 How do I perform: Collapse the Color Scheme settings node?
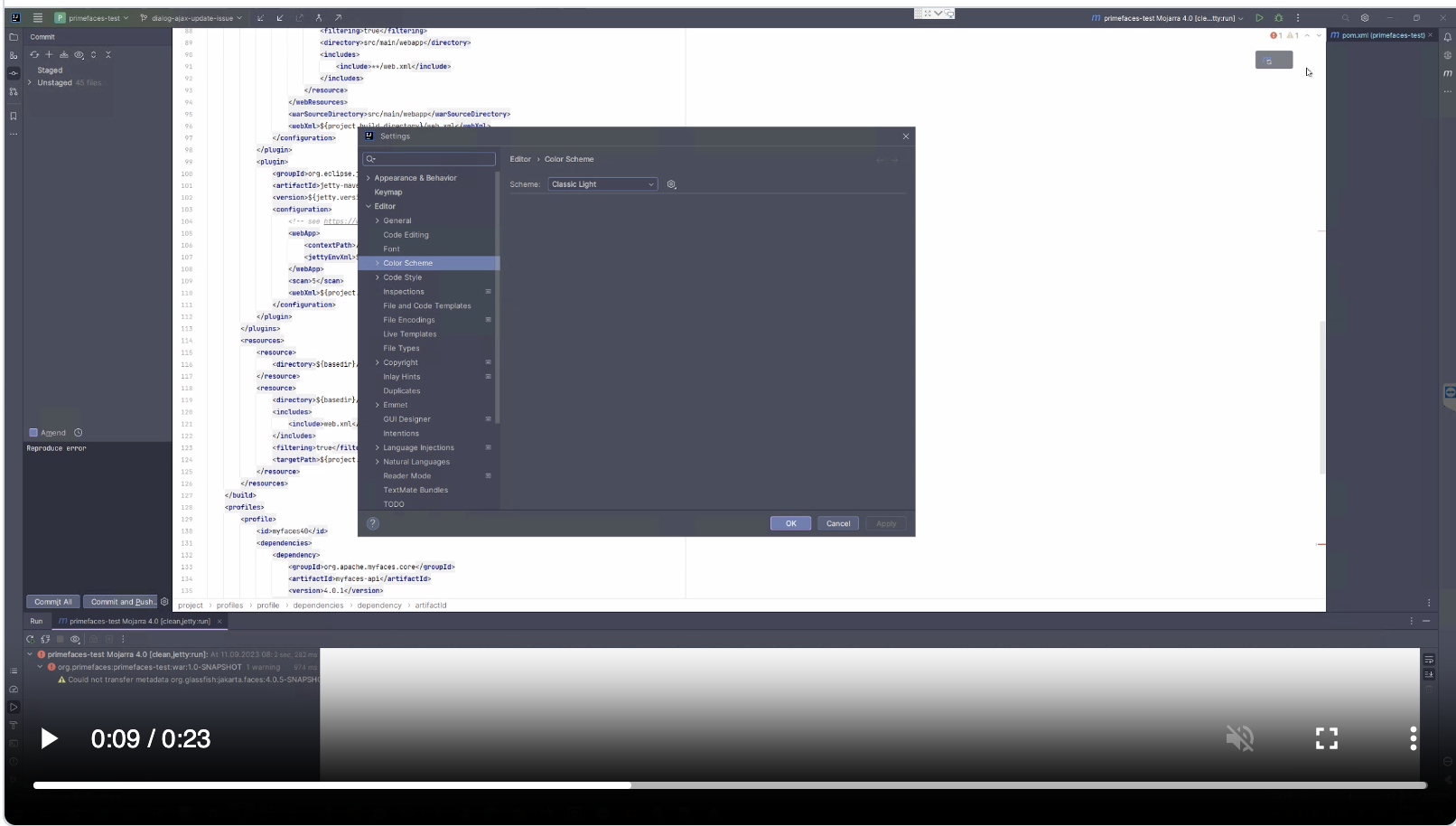(x=377, y=263)
